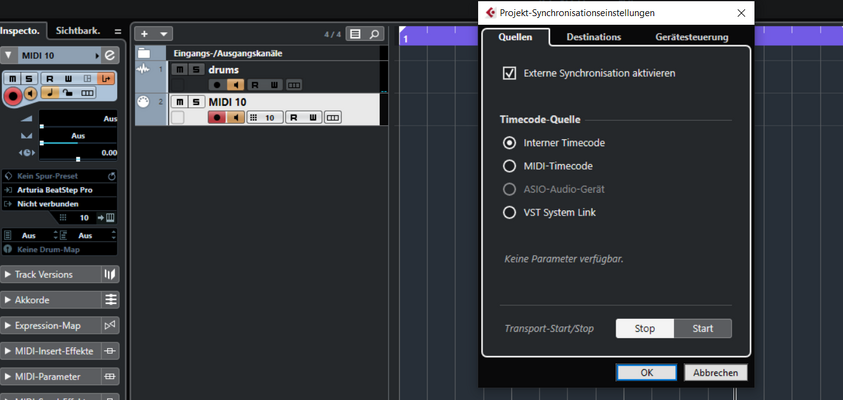843x400 pixels.
Task: Enable Read automation in the Inspector
Action: coord(50,79)
